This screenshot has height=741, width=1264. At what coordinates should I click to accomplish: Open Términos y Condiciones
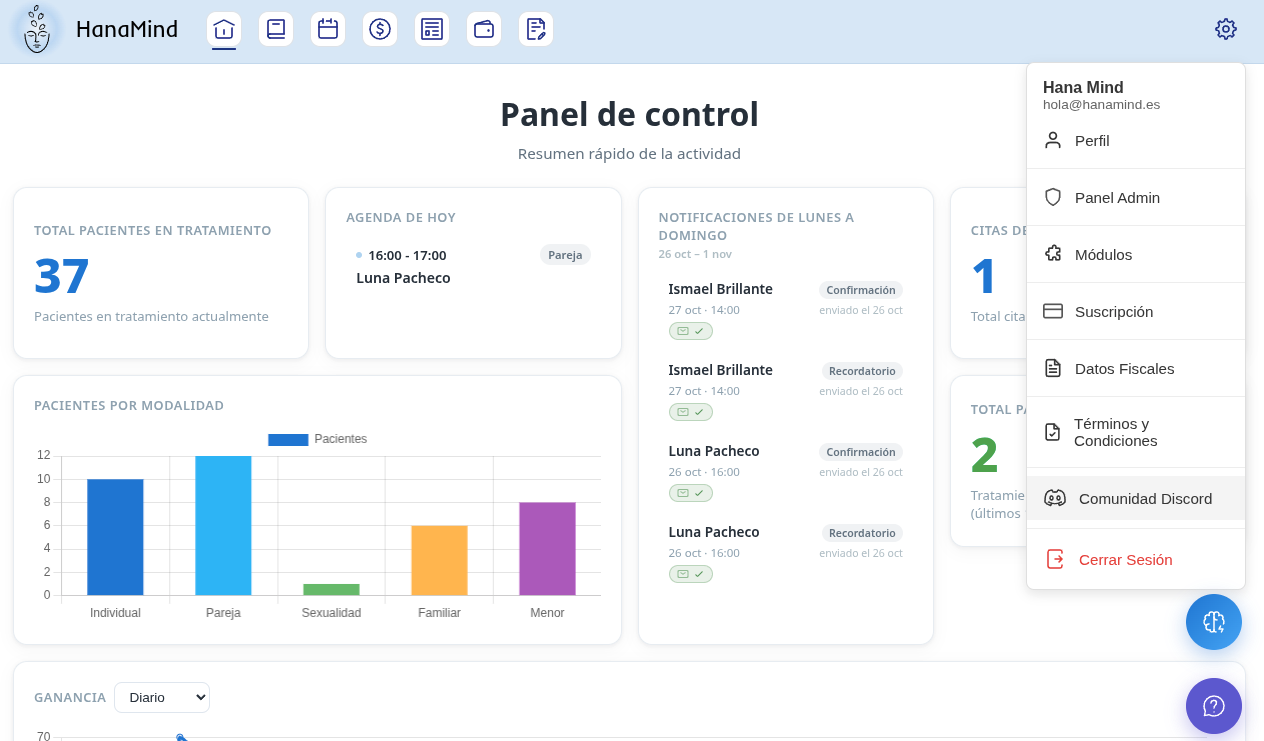[x=1136, y=432]
